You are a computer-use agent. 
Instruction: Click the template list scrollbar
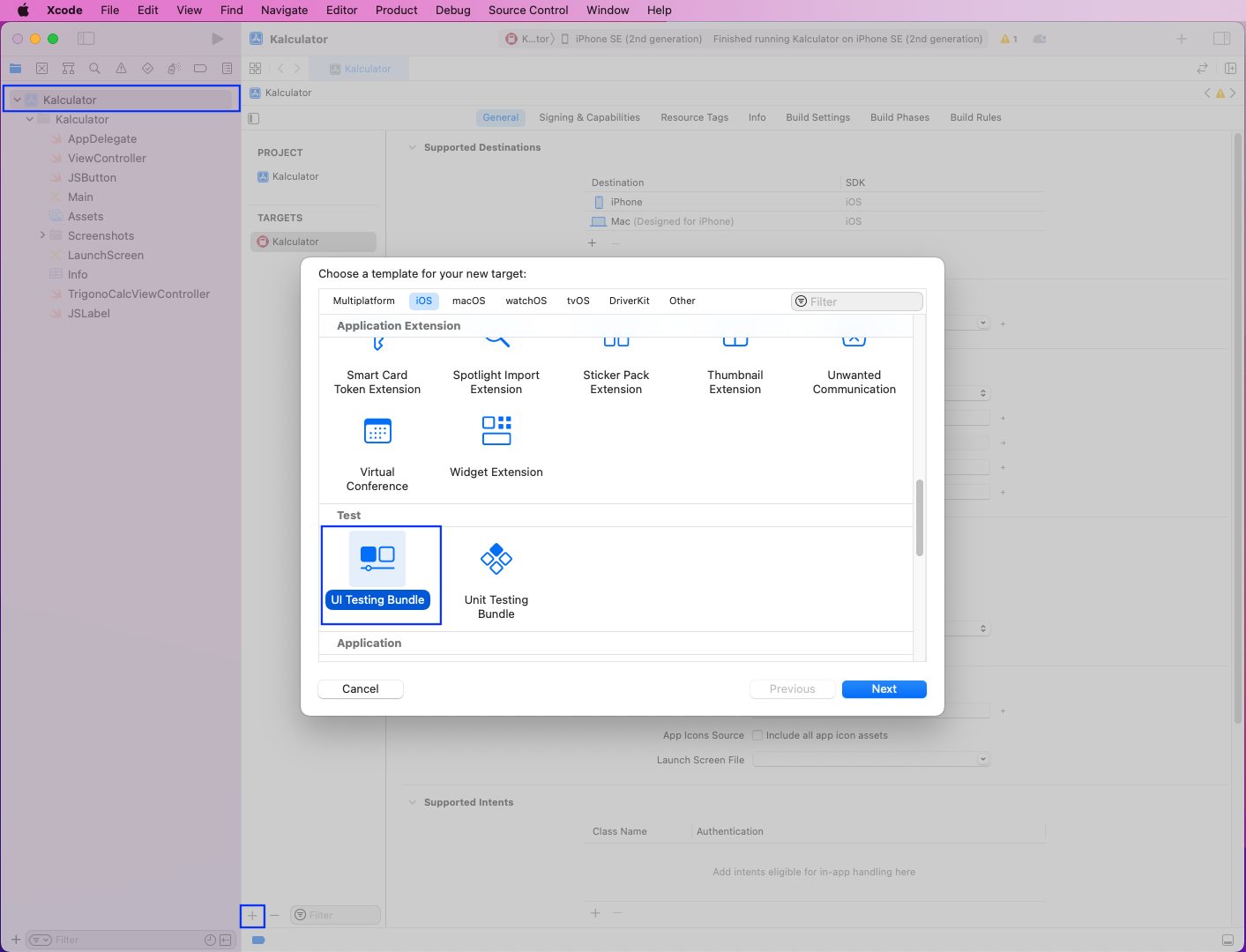920,517
